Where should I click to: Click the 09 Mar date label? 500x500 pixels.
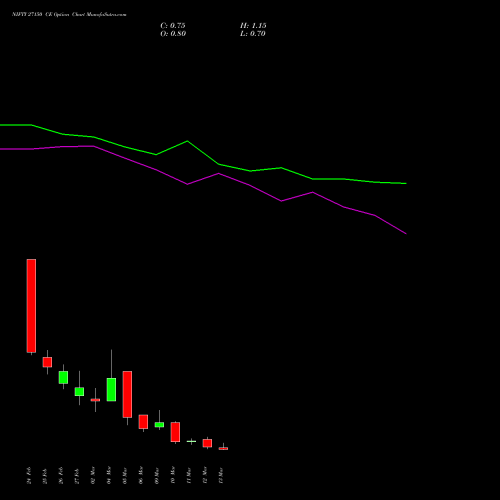coord(157,475)
